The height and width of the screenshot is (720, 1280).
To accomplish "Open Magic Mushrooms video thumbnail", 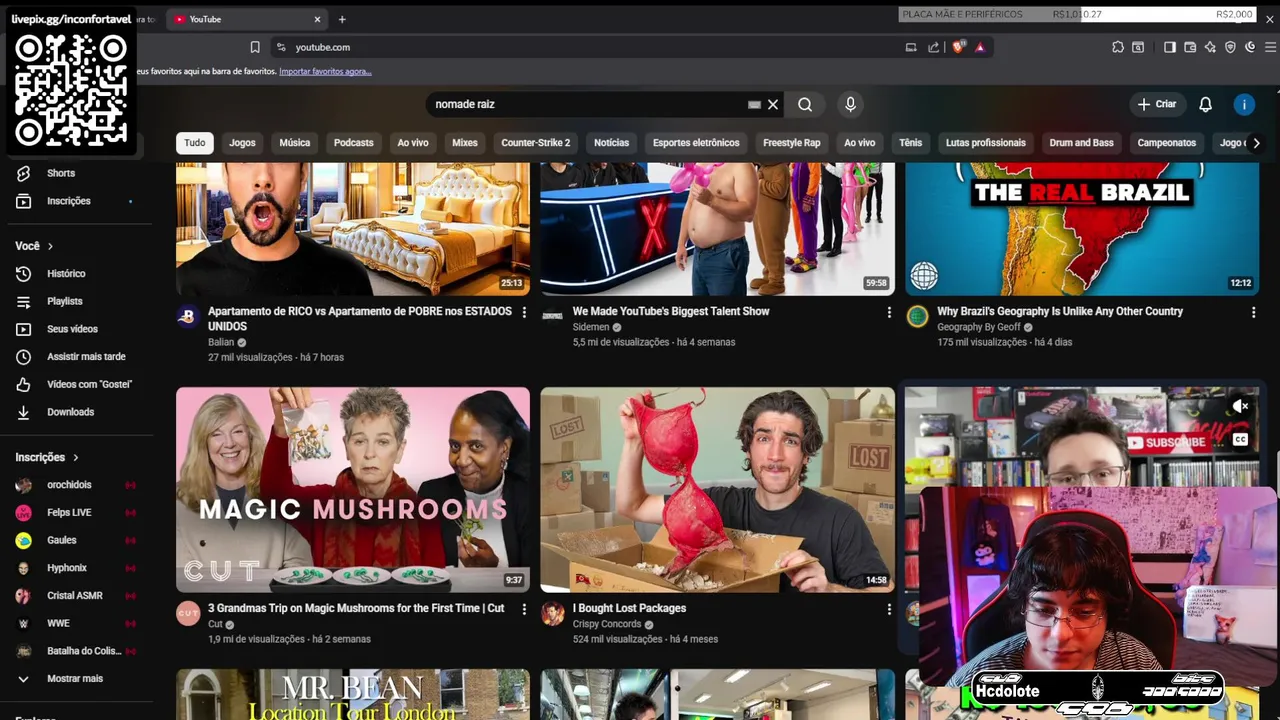I will point(353,490).
